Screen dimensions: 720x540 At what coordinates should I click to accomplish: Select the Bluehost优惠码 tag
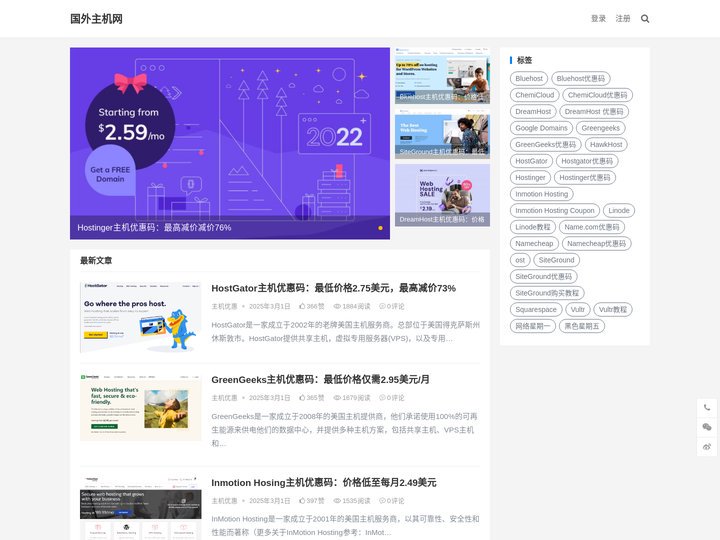click(580, 79)
